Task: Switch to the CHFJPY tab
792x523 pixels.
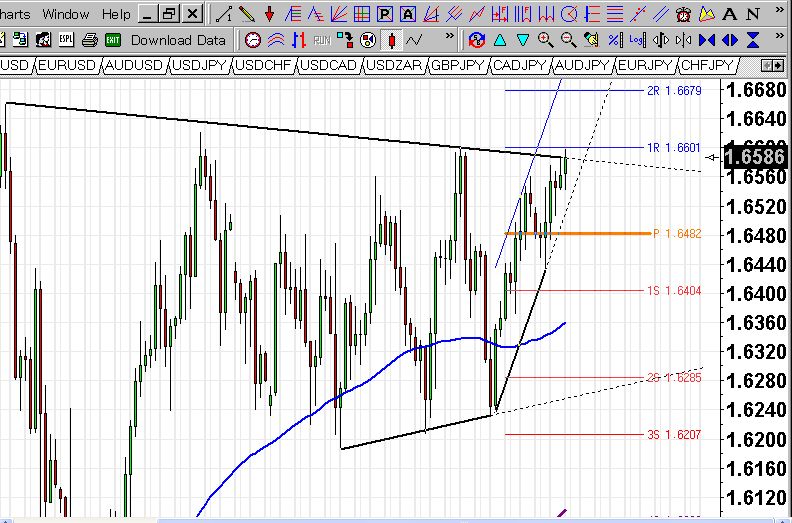Action: pos(707,65)
